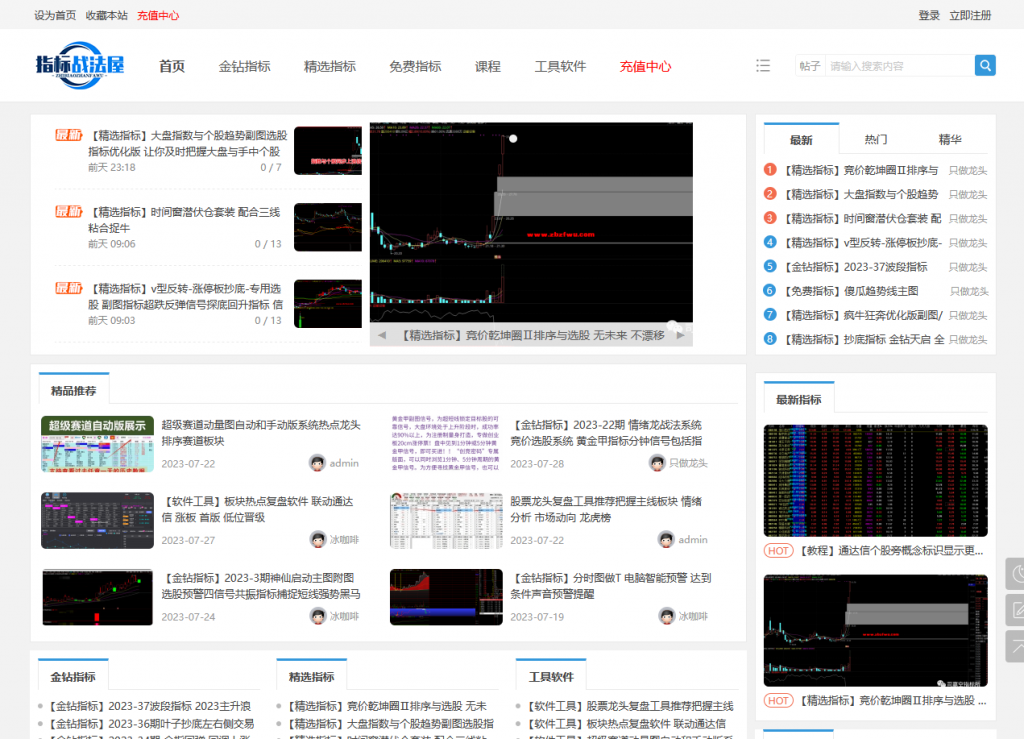Click admin's avatar on 超级赛道动量图 post
Screen dimensions: 1024x739
tap(318, 463)
